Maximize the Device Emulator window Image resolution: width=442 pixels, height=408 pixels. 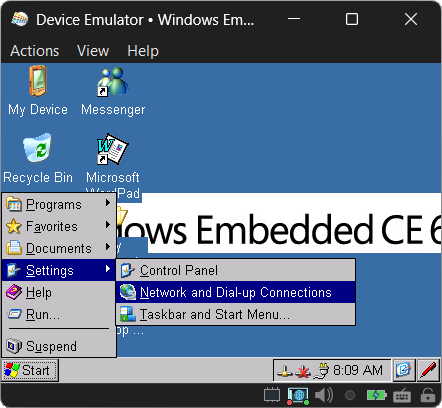pyautogui.click(x=352, y=19)
